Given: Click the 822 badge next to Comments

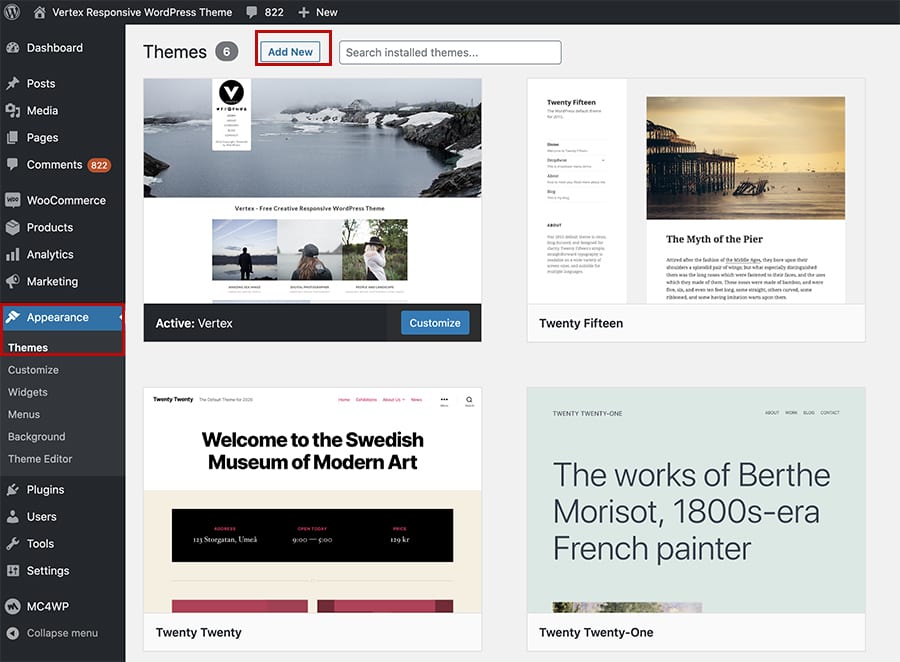Looking at the screenshot, I should coord(99,165).
